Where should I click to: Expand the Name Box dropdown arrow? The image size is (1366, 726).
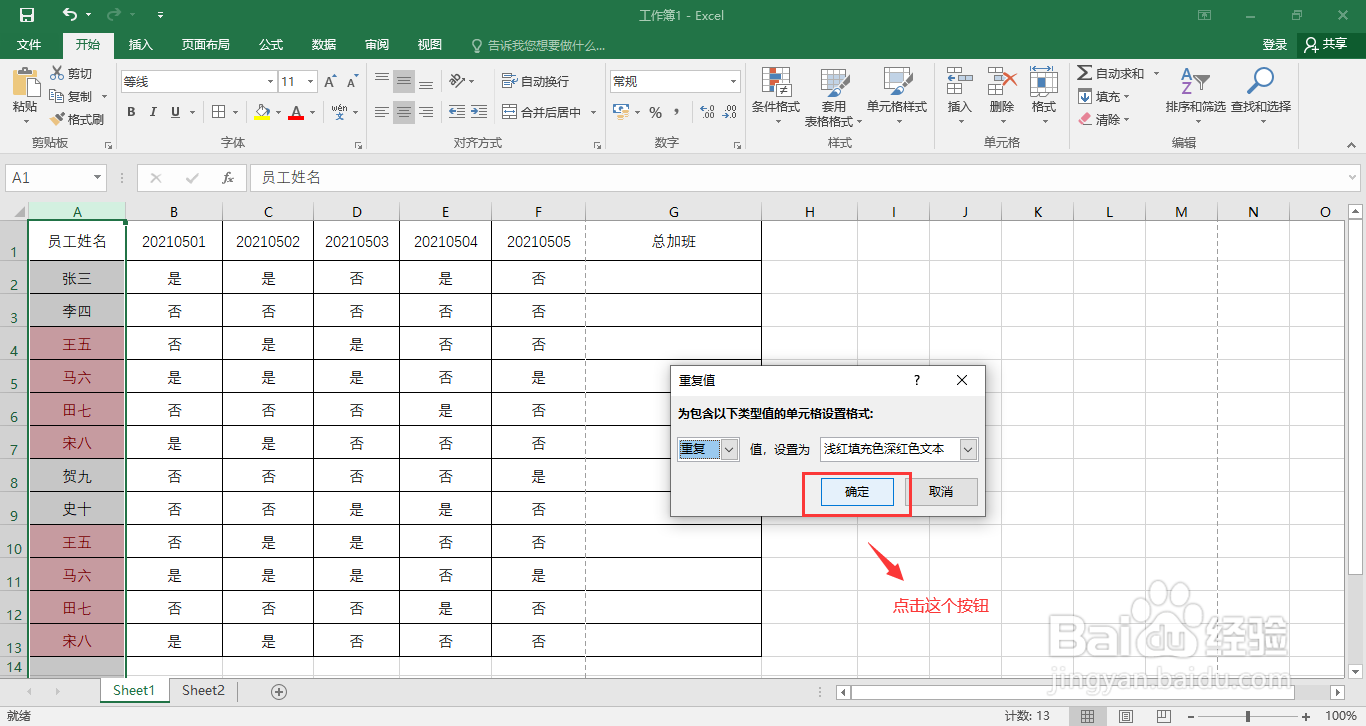click(97, 178)
